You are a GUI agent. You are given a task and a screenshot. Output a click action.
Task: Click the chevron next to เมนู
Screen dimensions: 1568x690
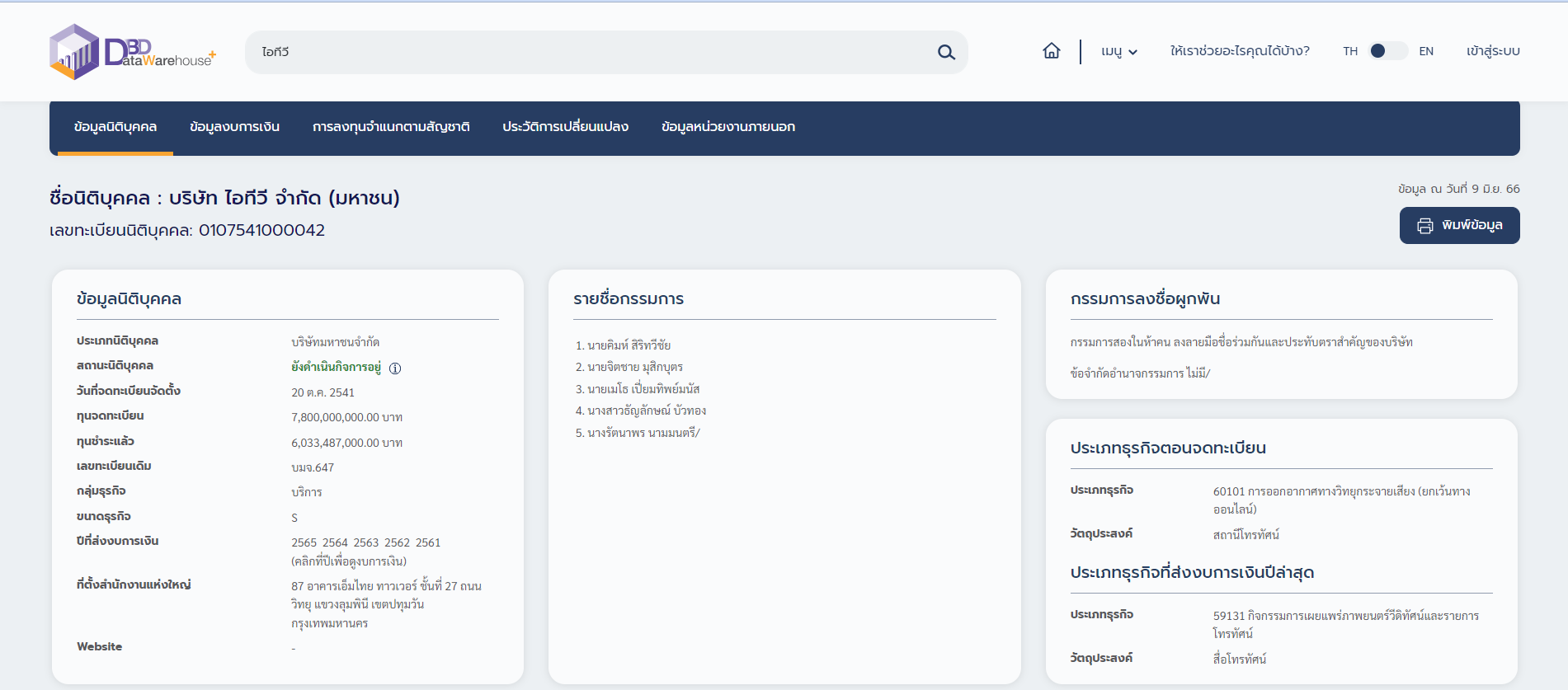[1133, 52]
